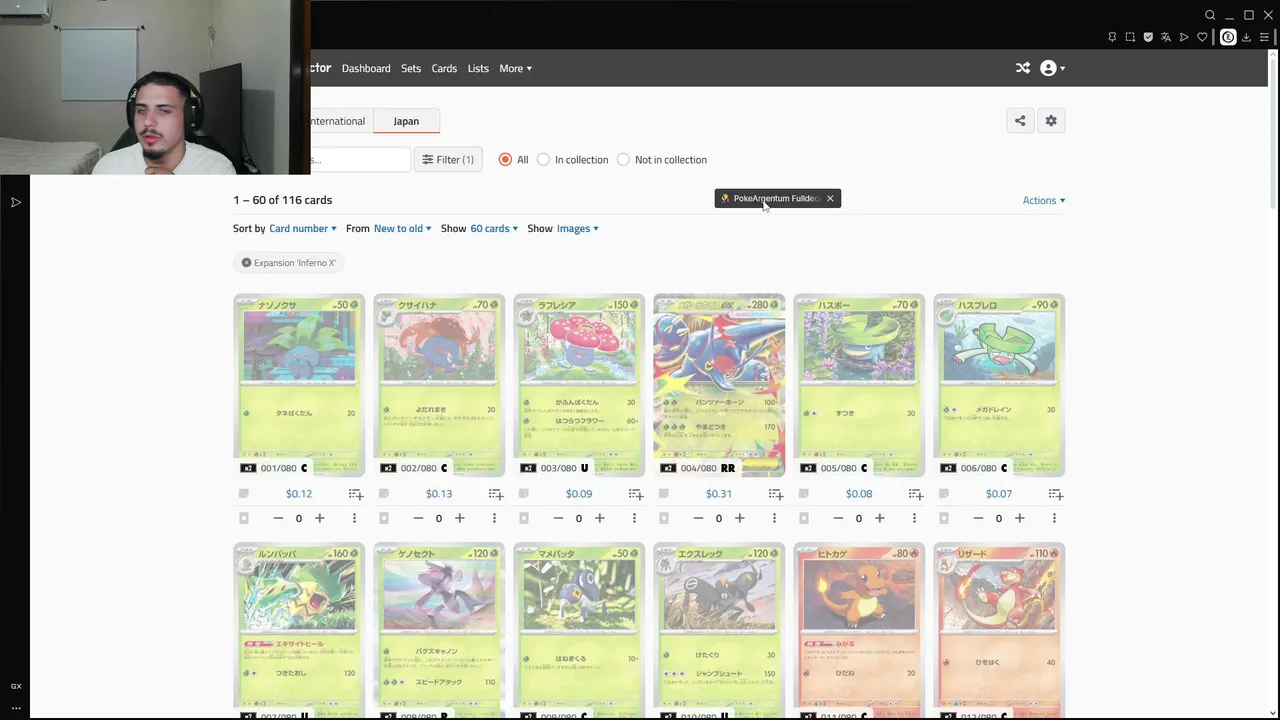Viewport: 1280px width, 720px height.
Task: Click the browser snapshot capture icon
Action: (x=1130, y=37)
